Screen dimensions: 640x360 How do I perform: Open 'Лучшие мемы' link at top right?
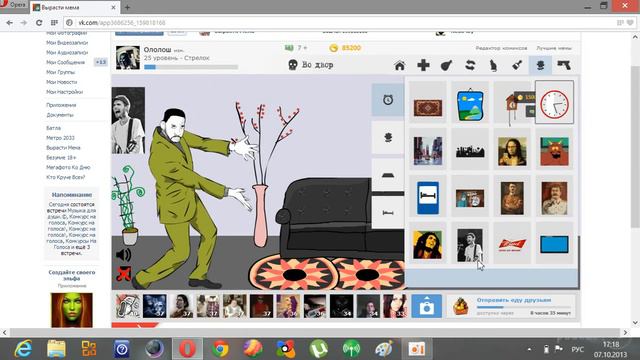[554, 48]
